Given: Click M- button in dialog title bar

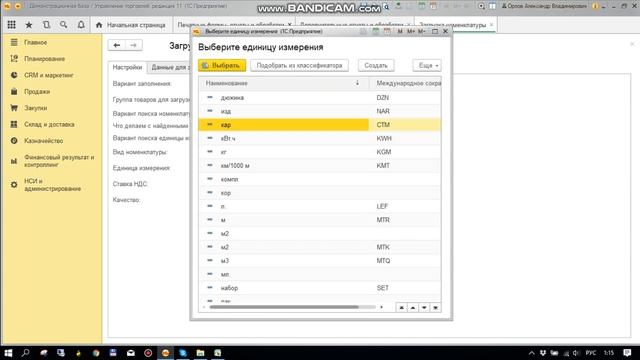Looking at the screenshot, I should pyautogui.click(x=422, y=31).
